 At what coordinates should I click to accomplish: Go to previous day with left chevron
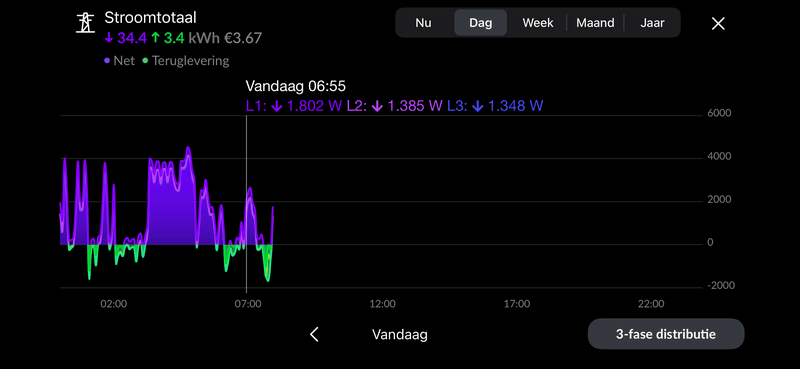tap(314, 334)
